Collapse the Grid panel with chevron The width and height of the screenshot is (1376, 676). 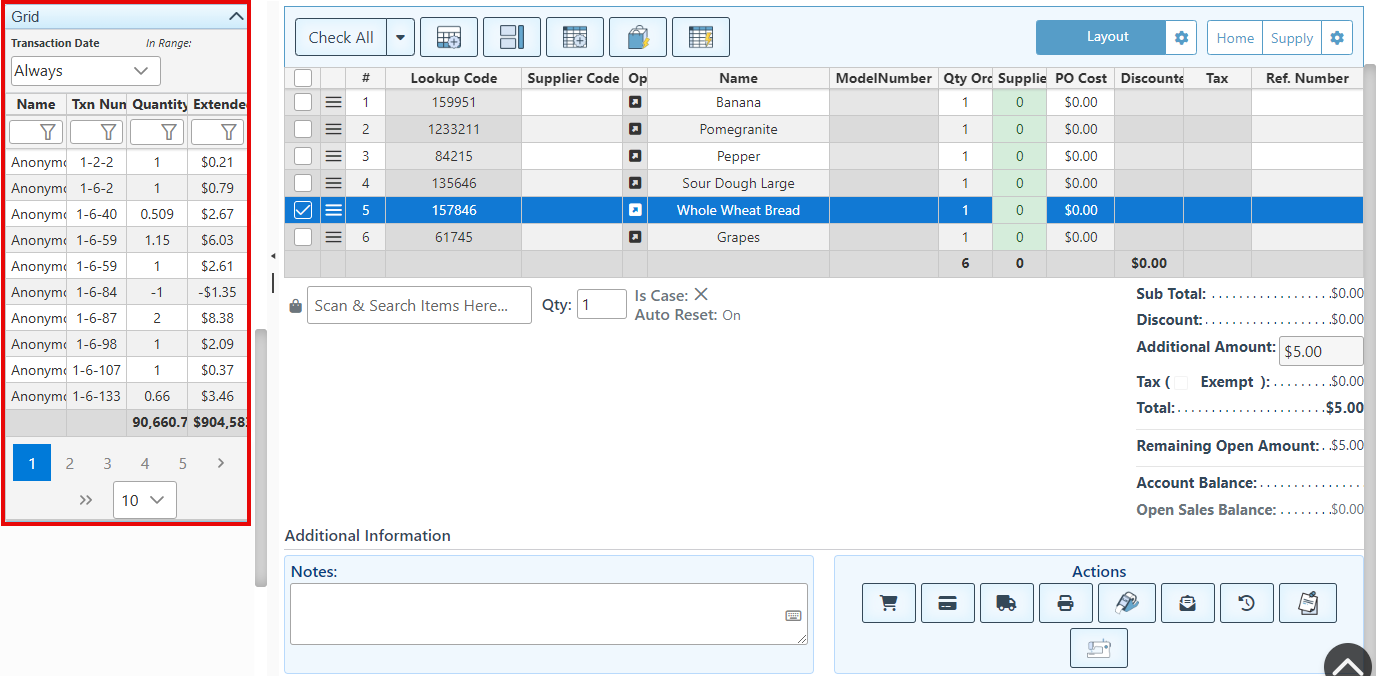[x=236, y=17]
